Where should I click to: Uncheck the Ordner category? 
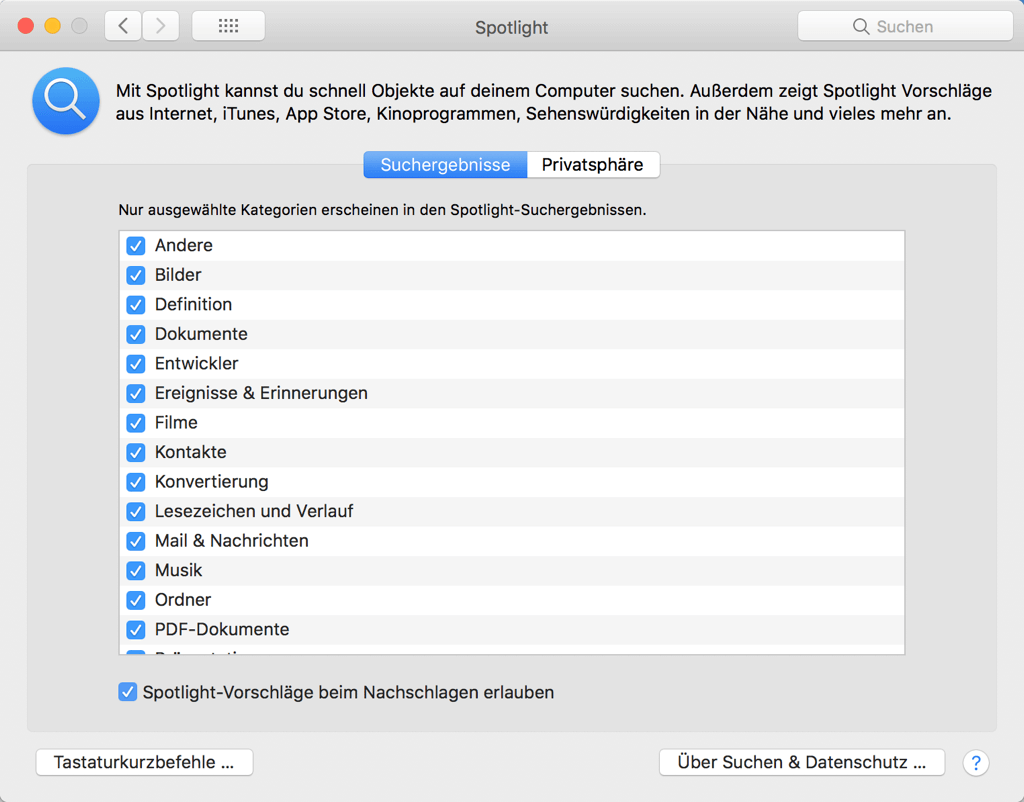[136, 600]
